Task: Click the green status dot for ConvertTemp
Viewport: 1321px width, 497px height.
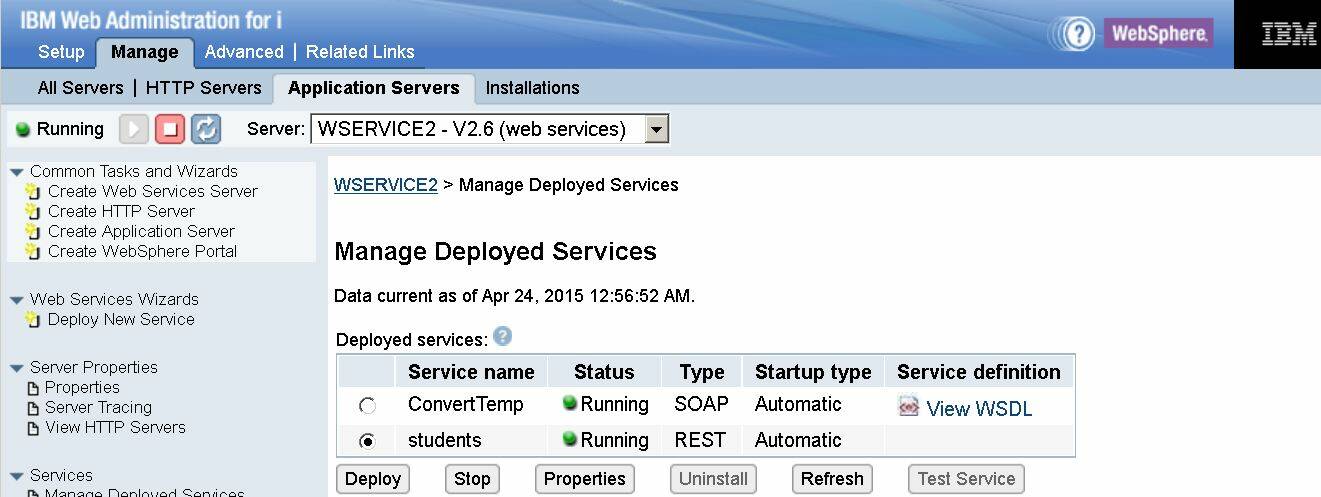Action: point(570,403)
